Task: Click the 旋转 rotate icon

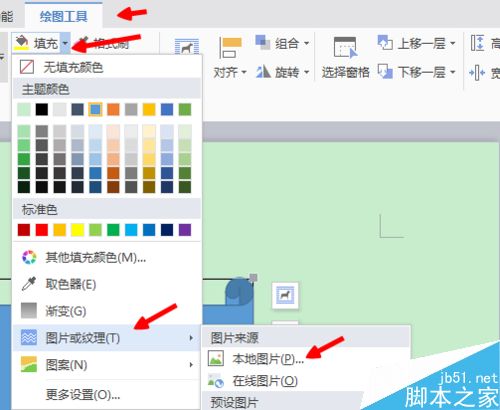Action: point(263,71)
